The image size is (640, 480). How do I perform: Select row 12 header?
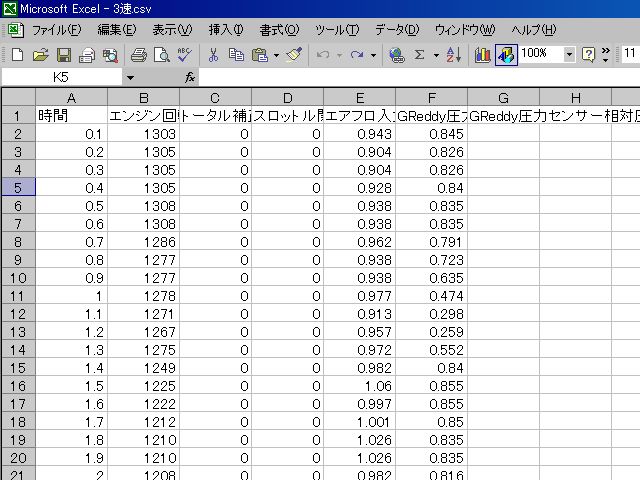point(18,314)
